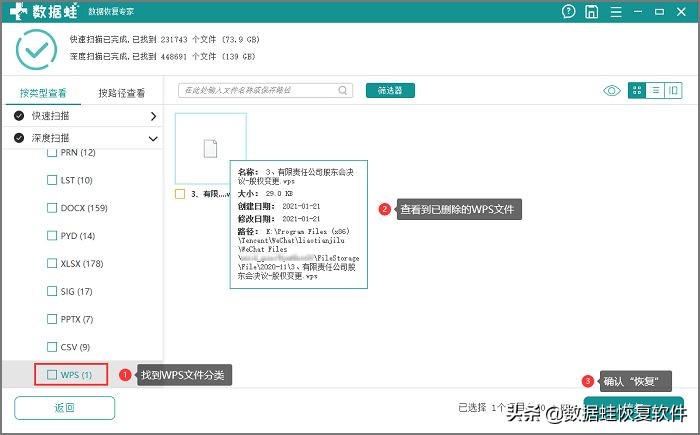
Task: Switch to grid thumbnail view
Action: [x=637, y=91]
